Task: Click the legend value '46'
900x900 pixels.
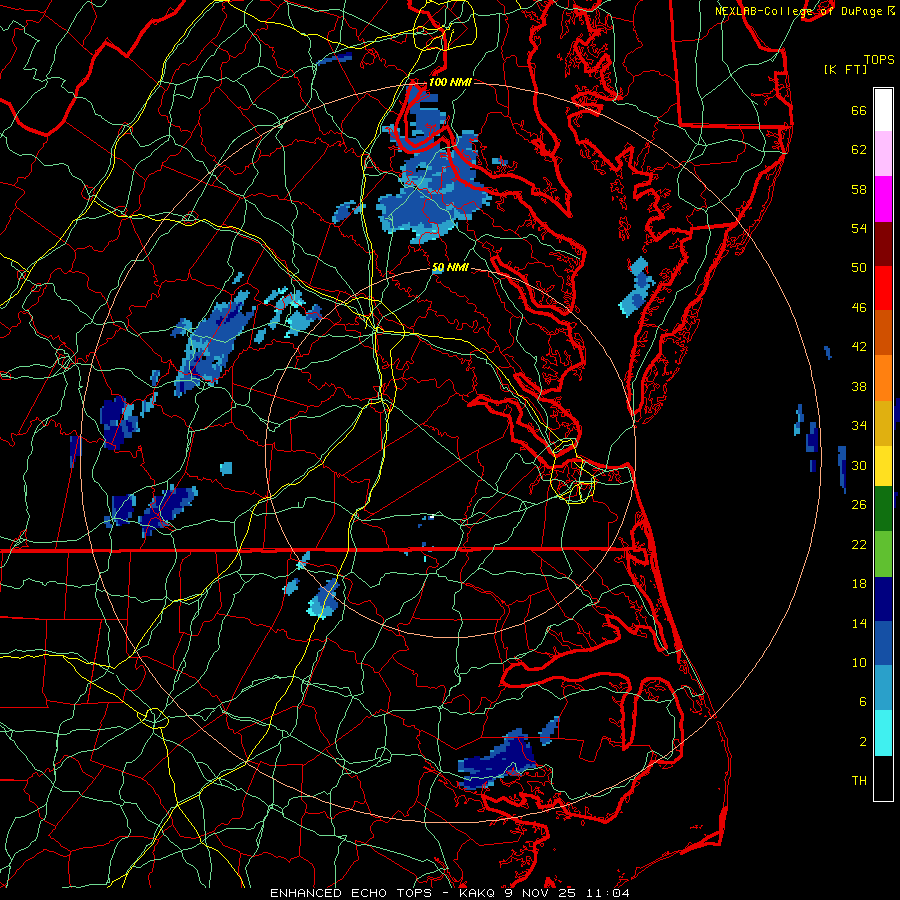Action: 859,307
